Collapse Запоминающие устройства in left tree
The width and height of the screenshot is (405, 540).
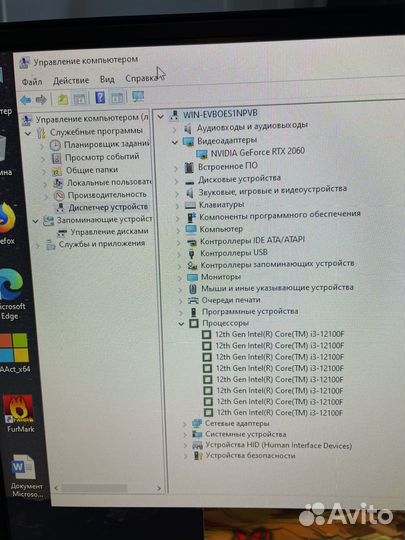[x=35, y=221]
